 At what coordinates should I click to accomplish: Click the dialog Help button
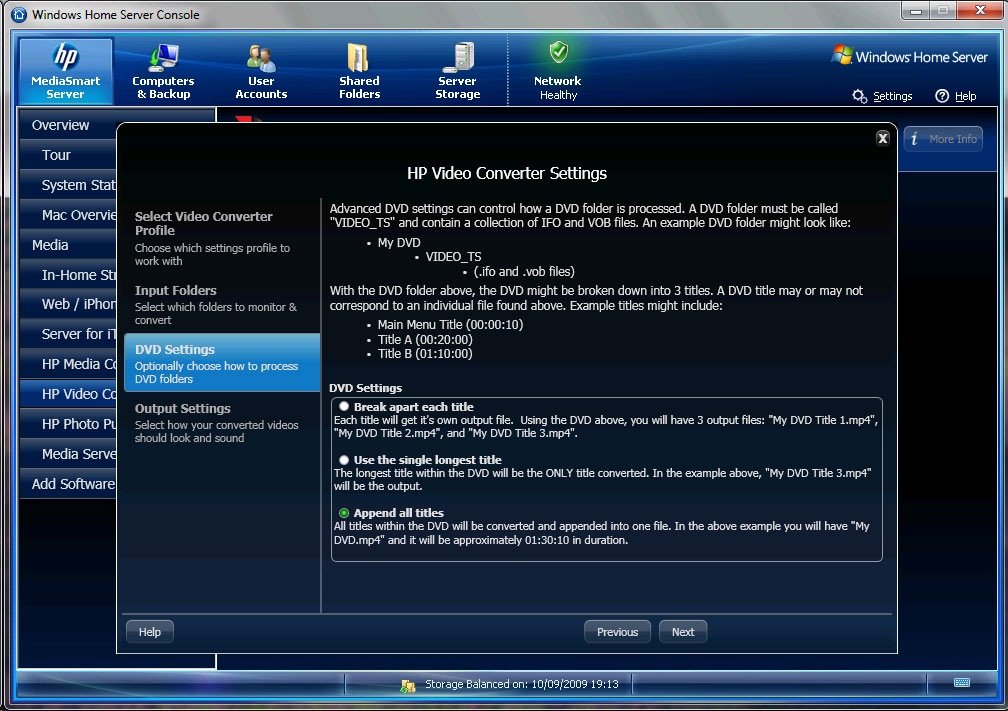150,632
